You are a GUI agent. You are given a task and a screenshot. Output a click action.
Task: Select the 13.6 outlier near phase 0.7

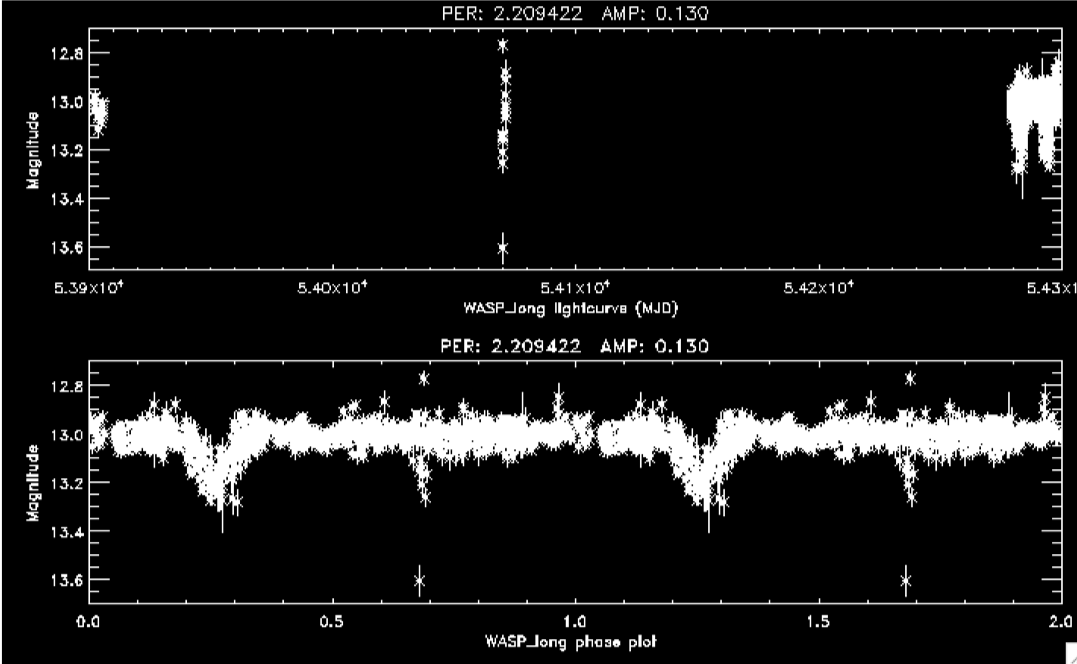point(419,580)
